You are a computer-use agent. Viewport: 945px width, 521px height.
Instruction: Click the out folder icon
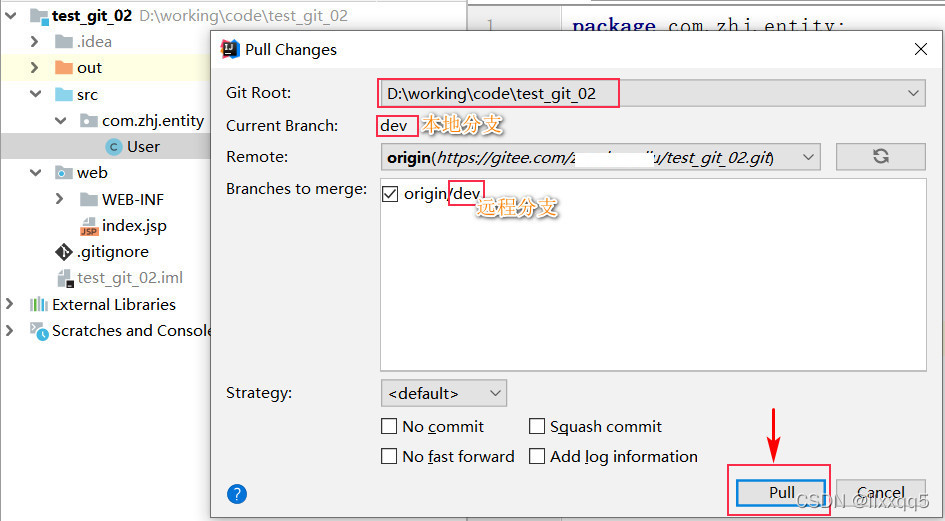63,68
